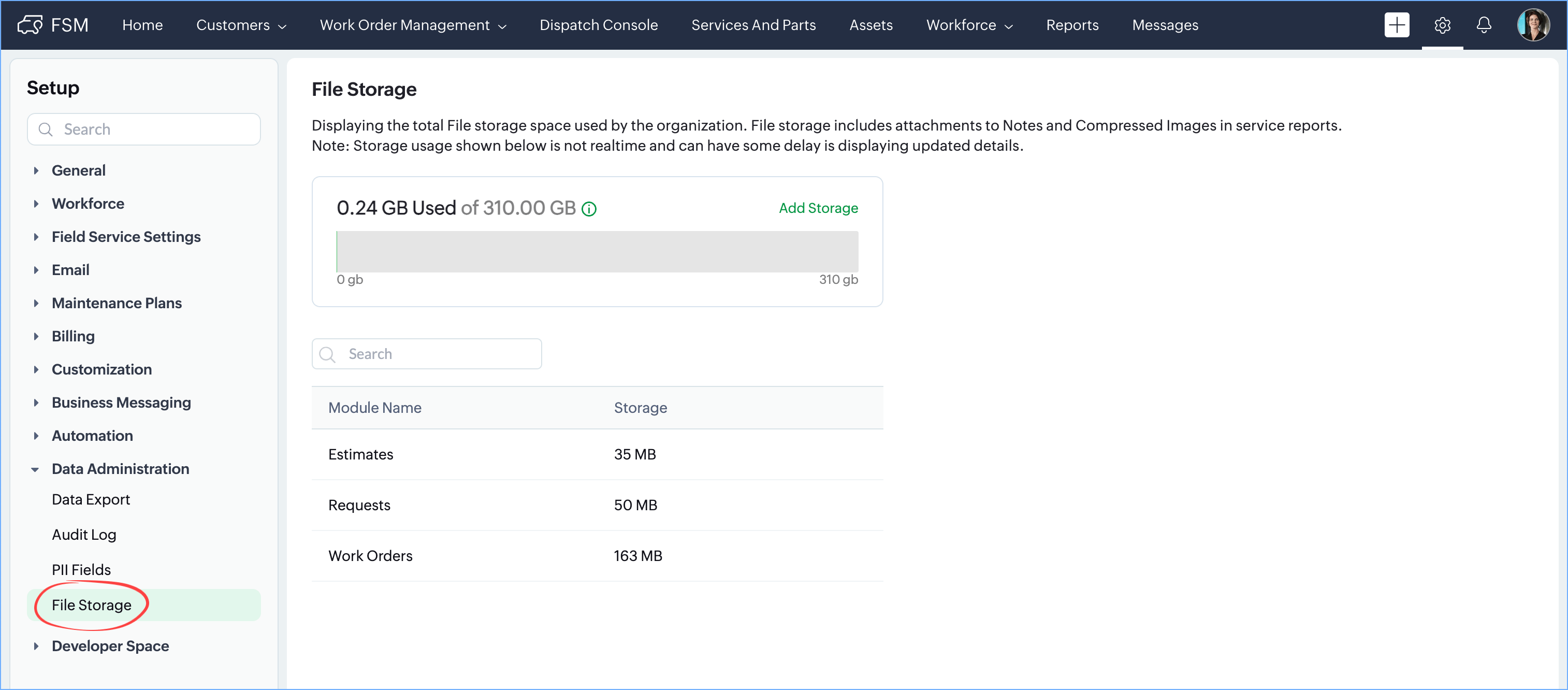1568x690 pixels.
Task: Open the settings gear icon
Action: 1442,25
